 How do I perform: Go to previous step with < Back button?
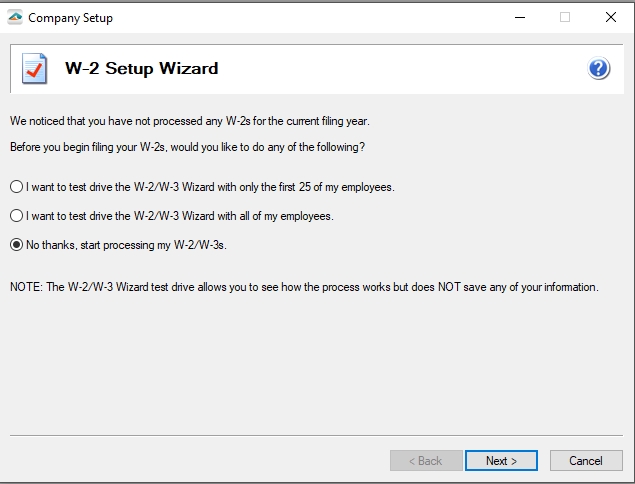coord(426,461)
